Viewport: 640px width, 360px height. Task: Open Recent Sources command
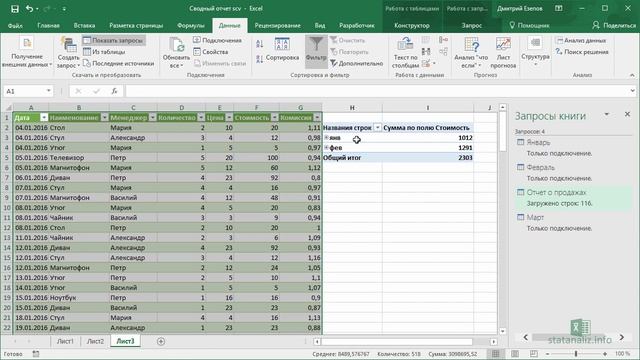click(118, 63)
